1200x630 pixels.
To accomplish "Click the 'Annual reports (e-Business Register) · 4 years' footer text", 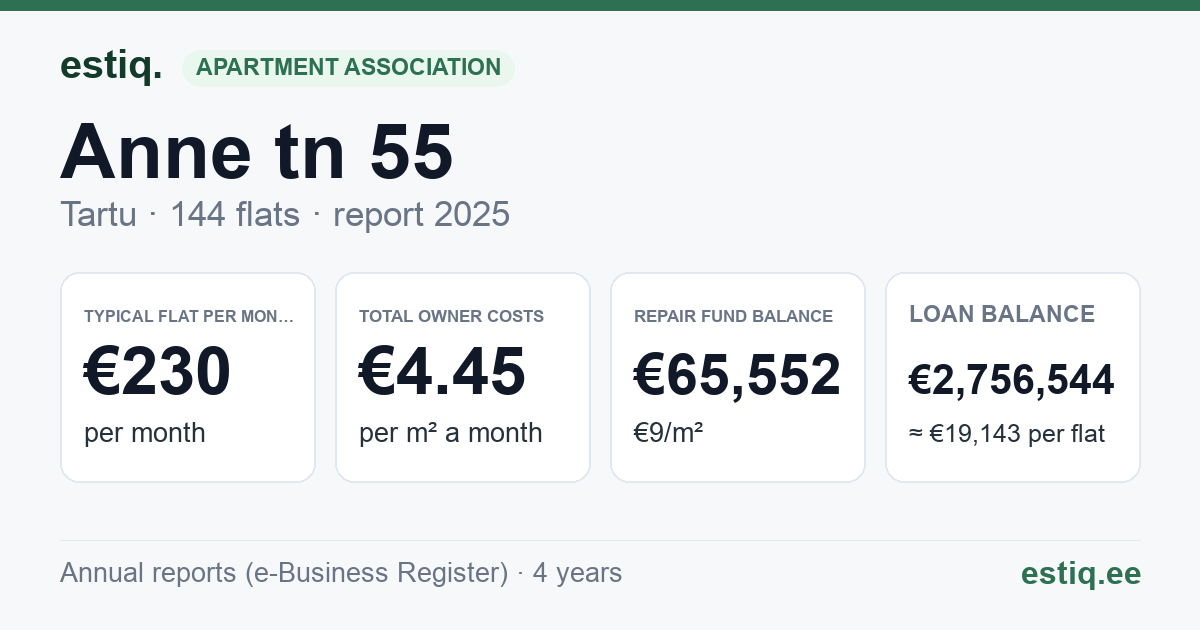I will click(x=341, y=573).
